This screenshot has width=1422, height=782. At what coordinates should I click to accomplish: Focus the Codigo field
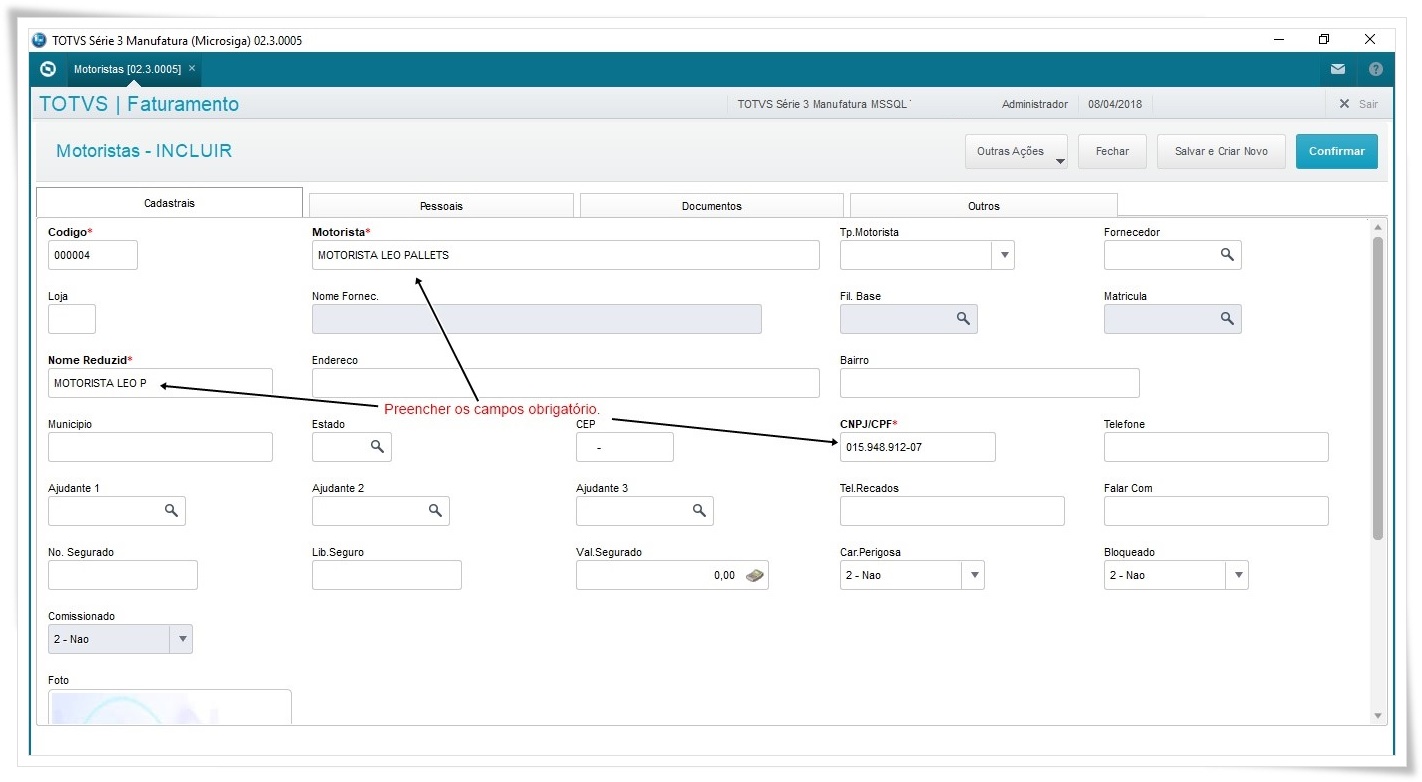coord(93,255)
